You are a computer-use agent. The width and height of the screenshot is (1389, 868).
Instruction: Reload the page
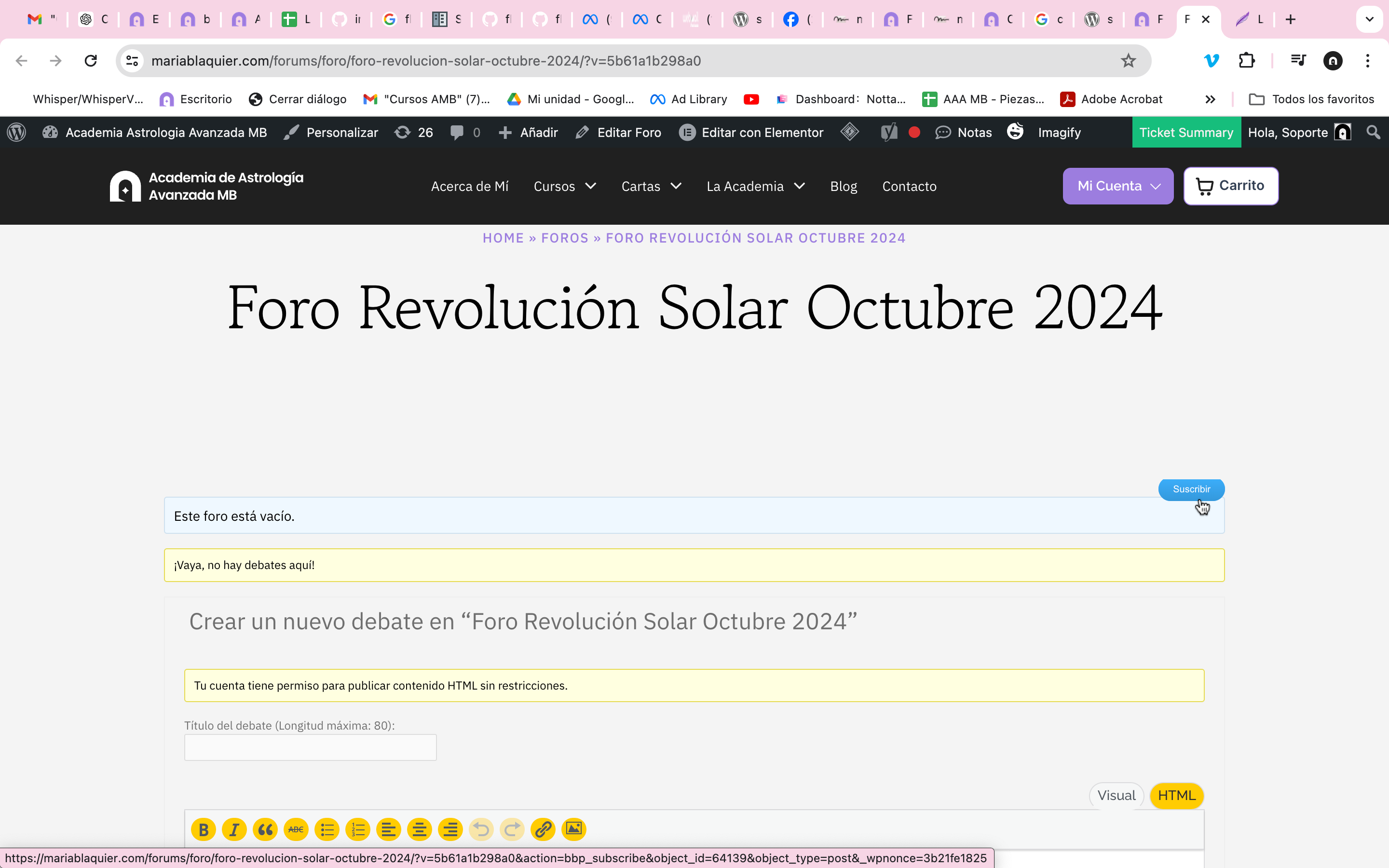click(91, 61)
